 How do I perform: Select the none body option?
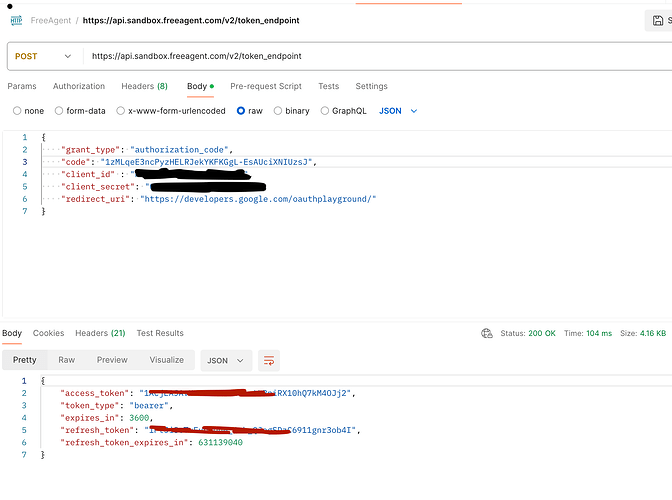(x=17, y=111)
